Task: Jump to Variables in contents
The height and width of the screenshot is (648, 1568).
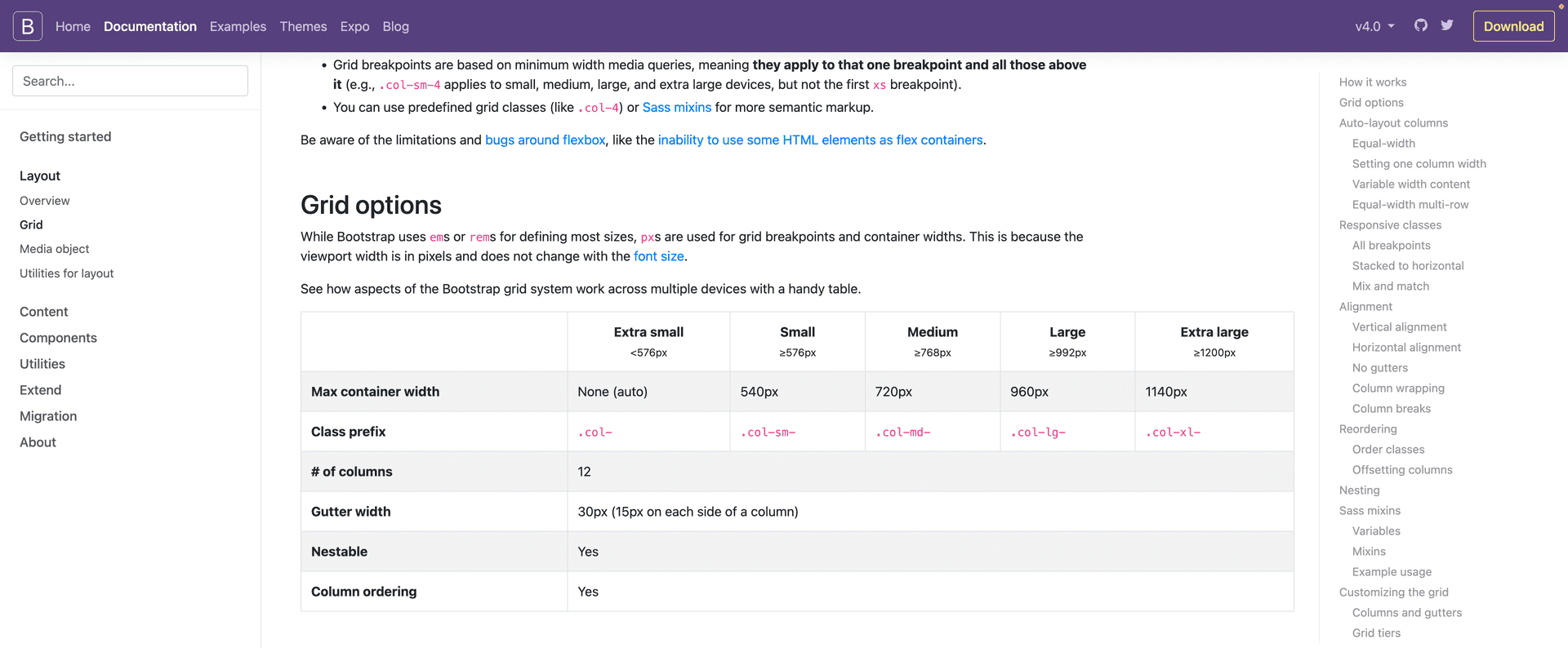Action: [x=1376, y=531]
